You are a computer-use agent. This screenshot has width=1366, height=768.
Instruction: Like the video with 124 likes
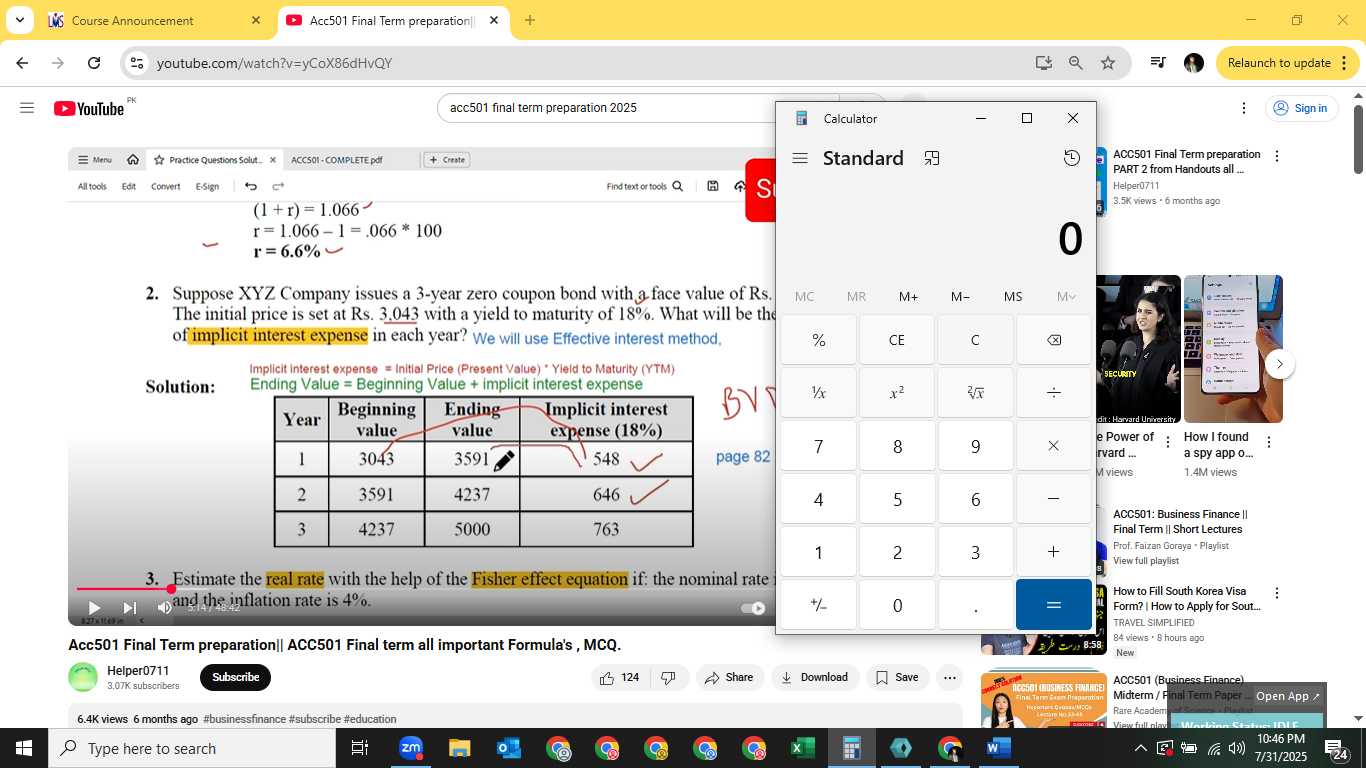pos(620,677)
